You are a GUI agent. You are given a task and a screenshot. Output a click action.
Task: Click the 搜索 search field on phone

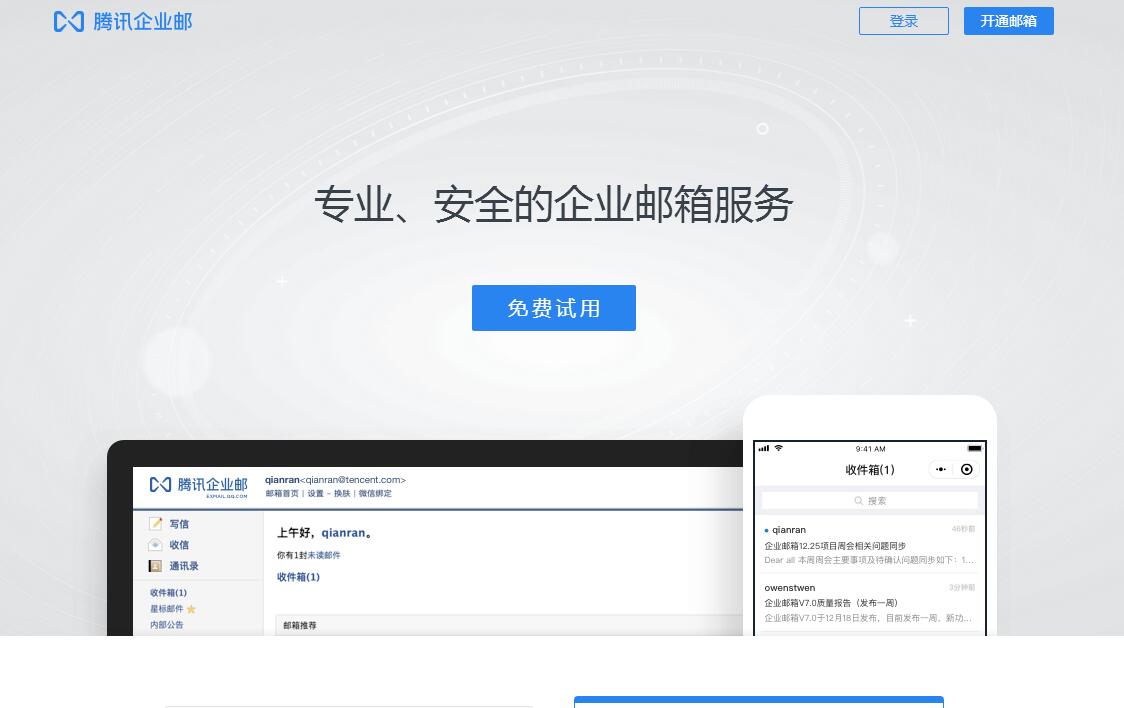pyautogui.click(x=869, y=501)
